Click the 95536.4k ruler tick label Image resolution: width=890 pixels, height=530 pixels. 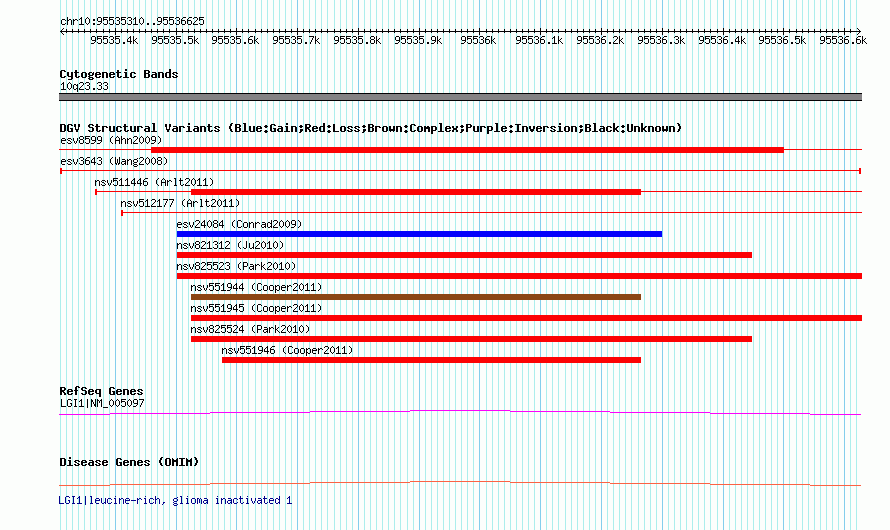pos(722,40)
